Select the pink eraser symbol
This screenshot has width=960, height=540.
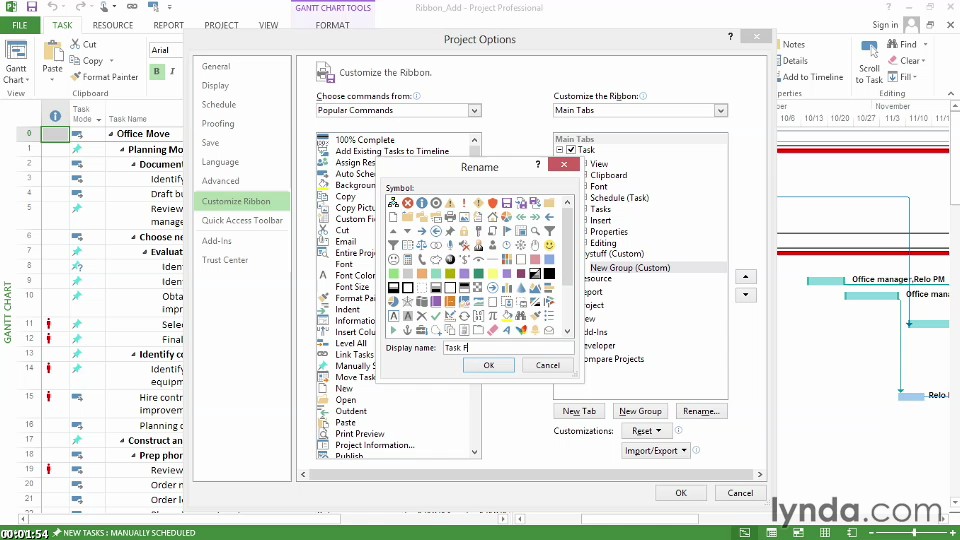(x=492, y=330)
